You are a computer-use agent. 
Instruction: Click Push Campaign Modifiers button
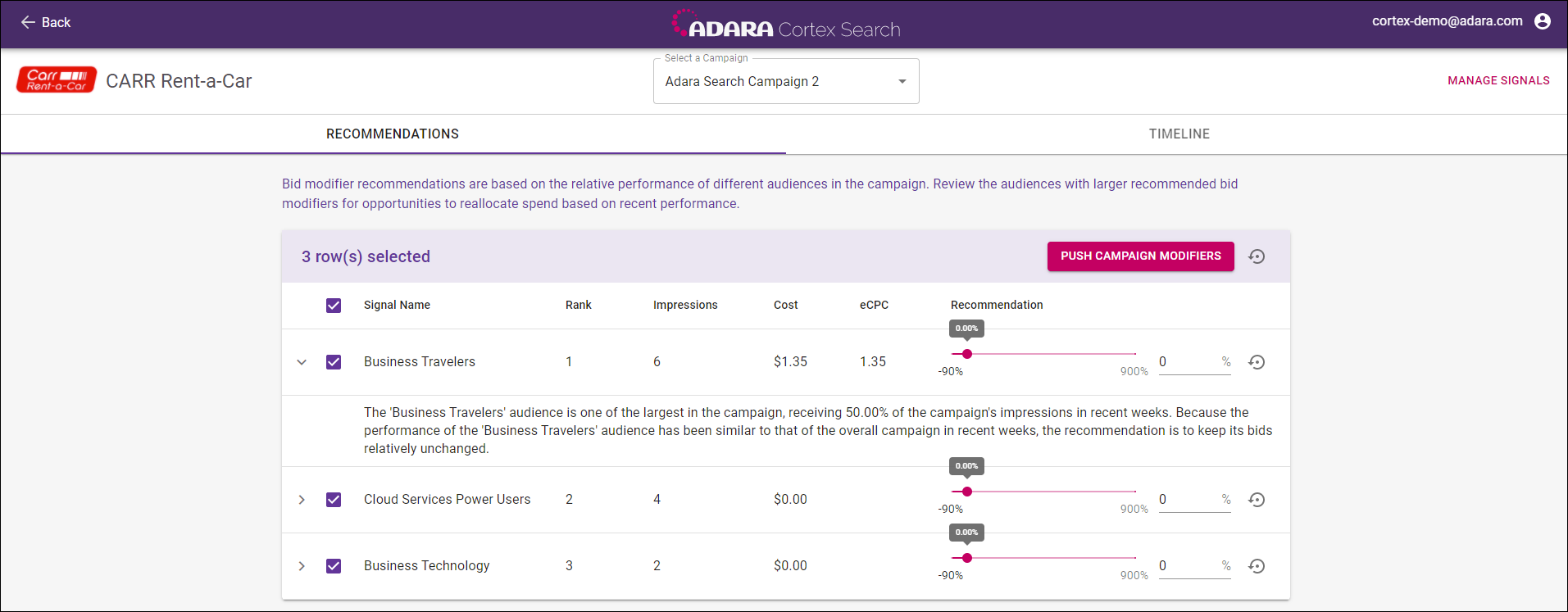click(x=1140, y=256)
